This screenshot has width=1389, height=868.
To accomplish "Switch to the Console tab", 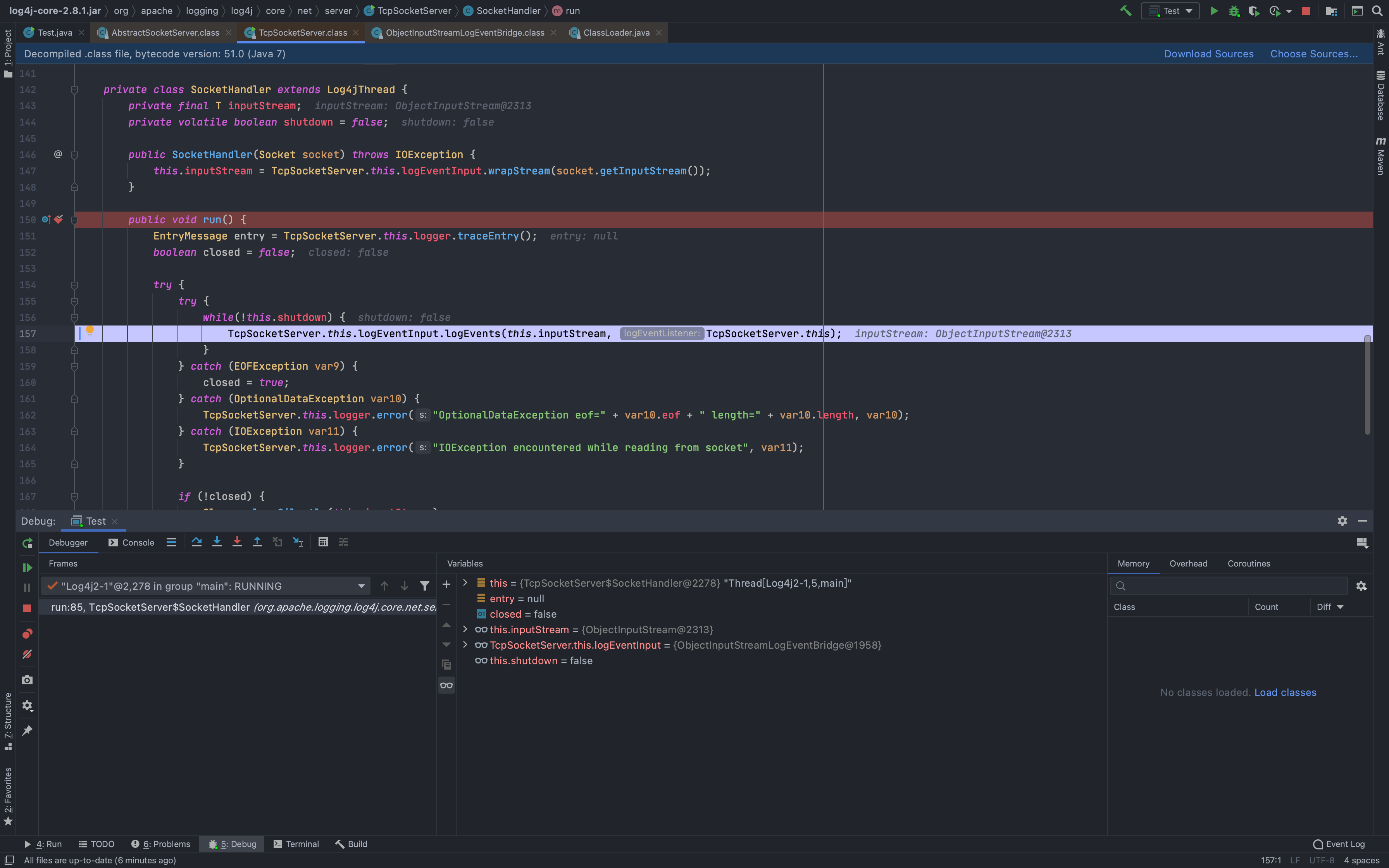I will 131,542.
